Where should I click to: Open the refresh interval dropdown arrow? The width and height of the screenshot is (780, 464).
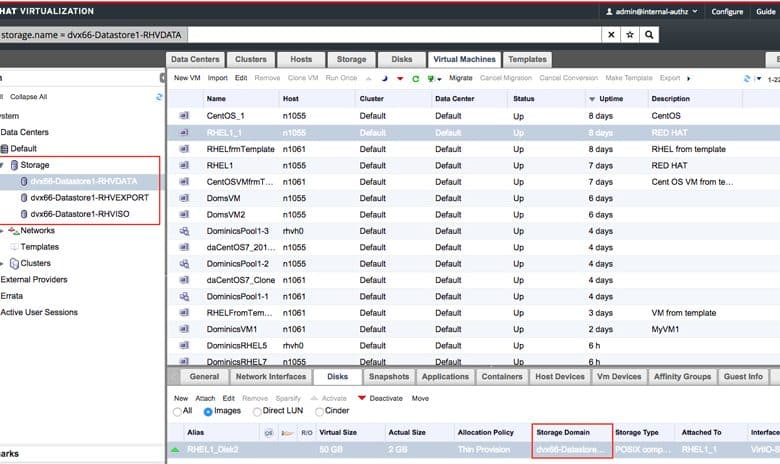tap(759, 79)
